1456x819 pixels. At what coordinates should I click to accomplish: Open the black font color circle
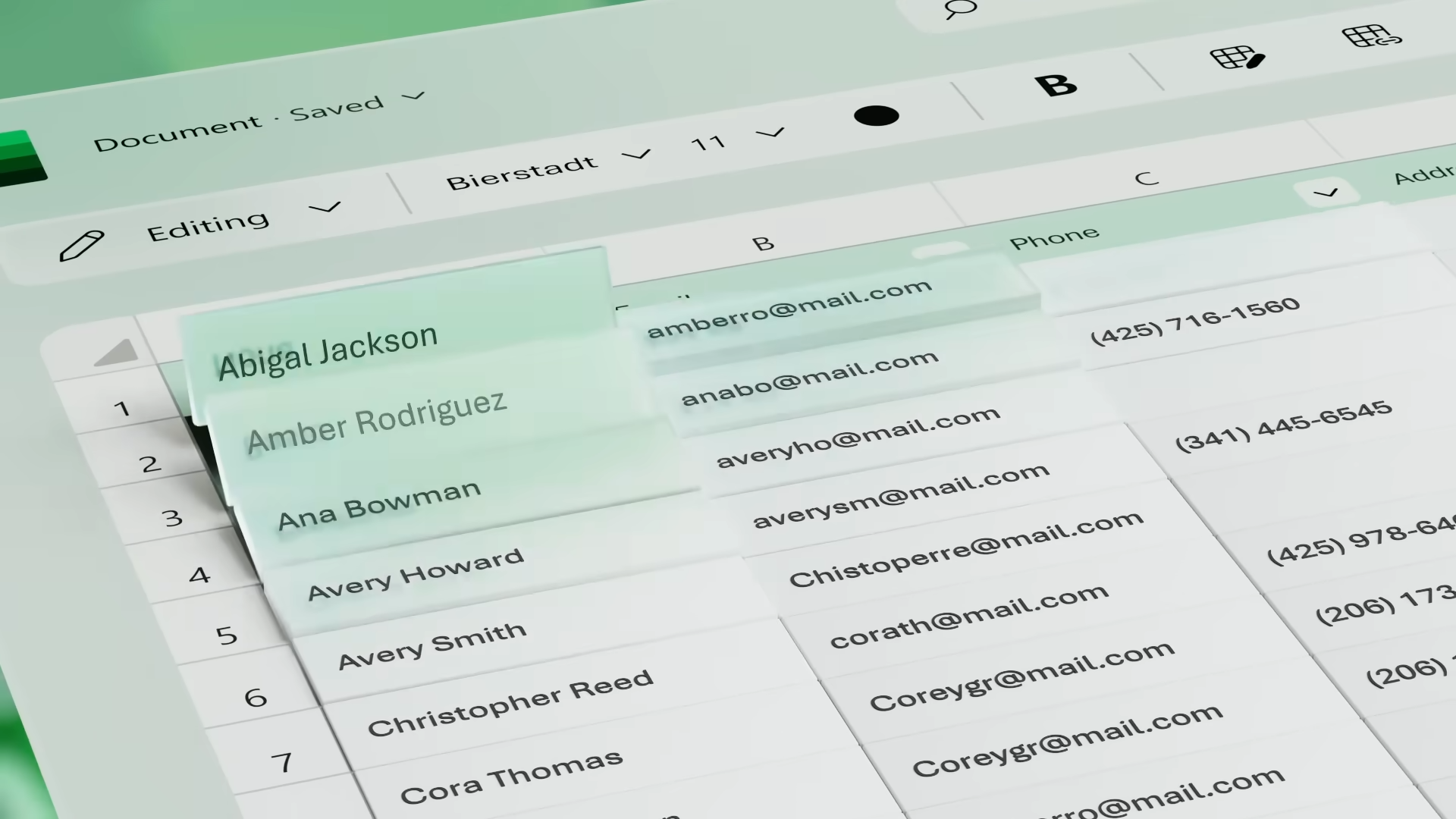click(877, 115)
